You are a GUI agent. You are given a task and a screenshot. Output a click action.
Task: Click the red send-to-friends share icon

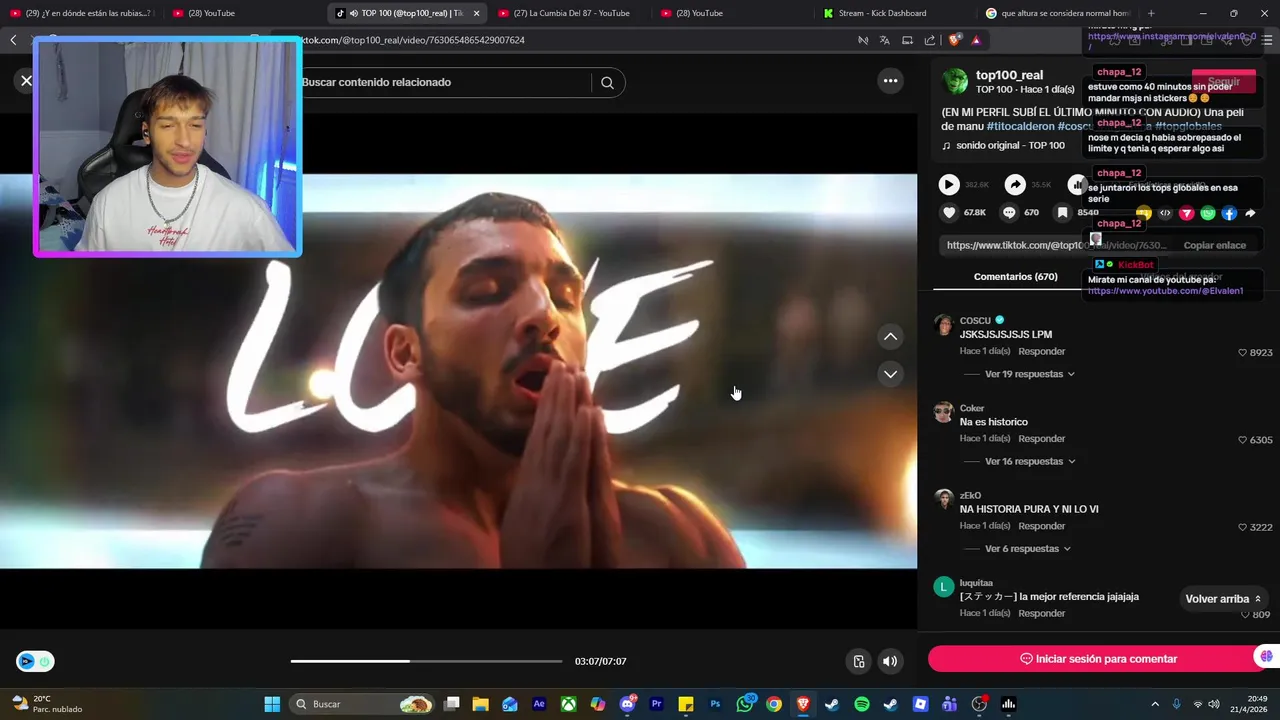[1187, 214]
